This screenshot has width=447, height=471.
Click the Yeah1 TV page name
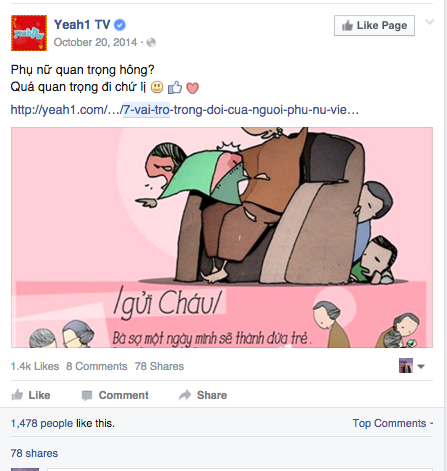tap(82, 25)
